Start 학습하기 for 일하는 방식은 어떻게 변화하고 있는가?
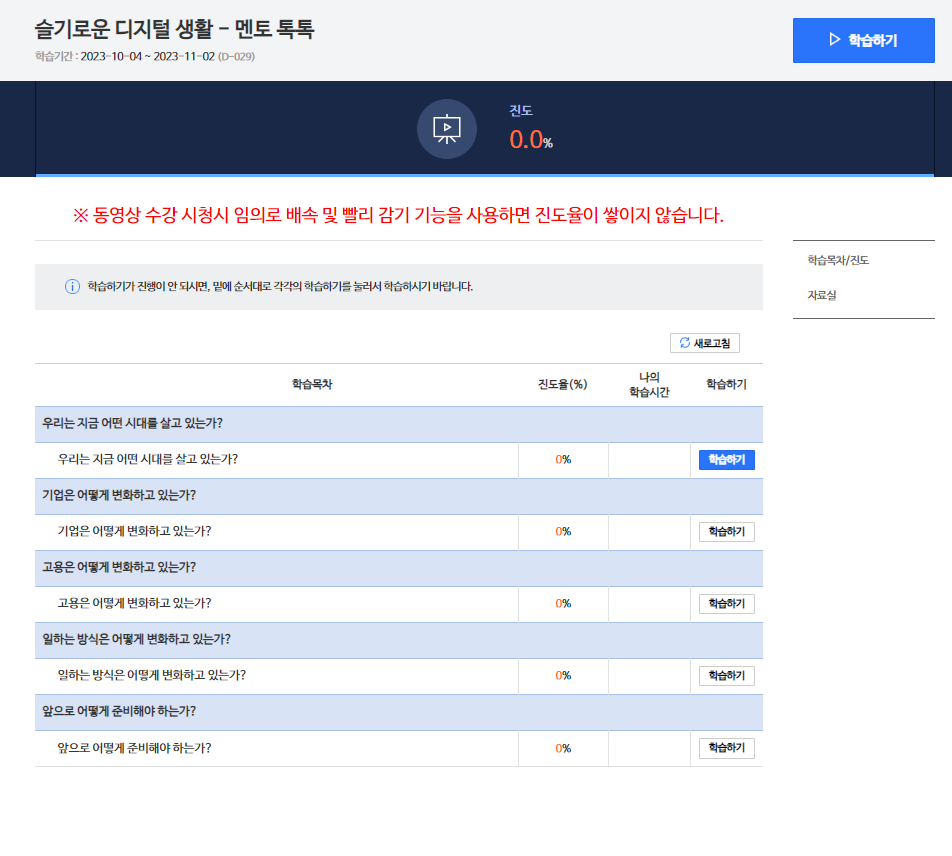 point(727,676)
